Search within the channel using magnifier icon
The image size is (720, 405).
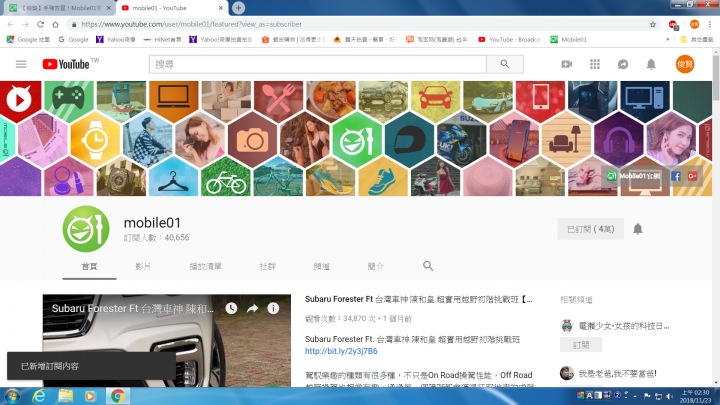[428, 266]
